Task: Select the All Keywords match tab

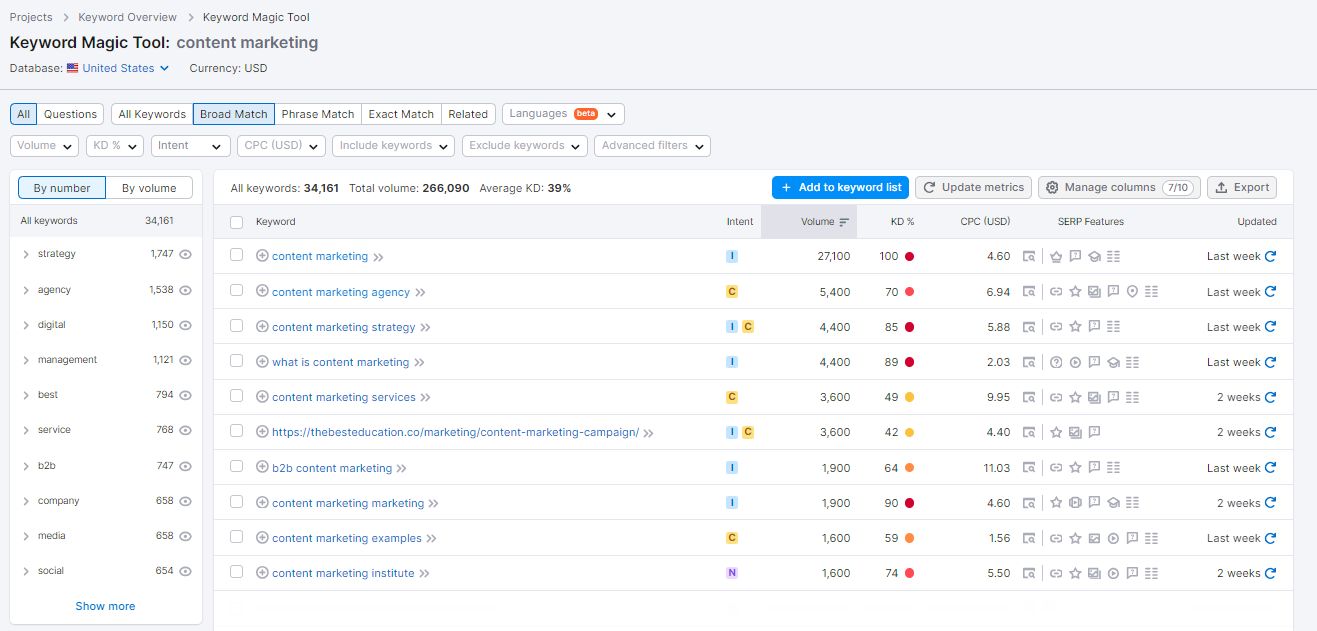Action: [152, 114]
